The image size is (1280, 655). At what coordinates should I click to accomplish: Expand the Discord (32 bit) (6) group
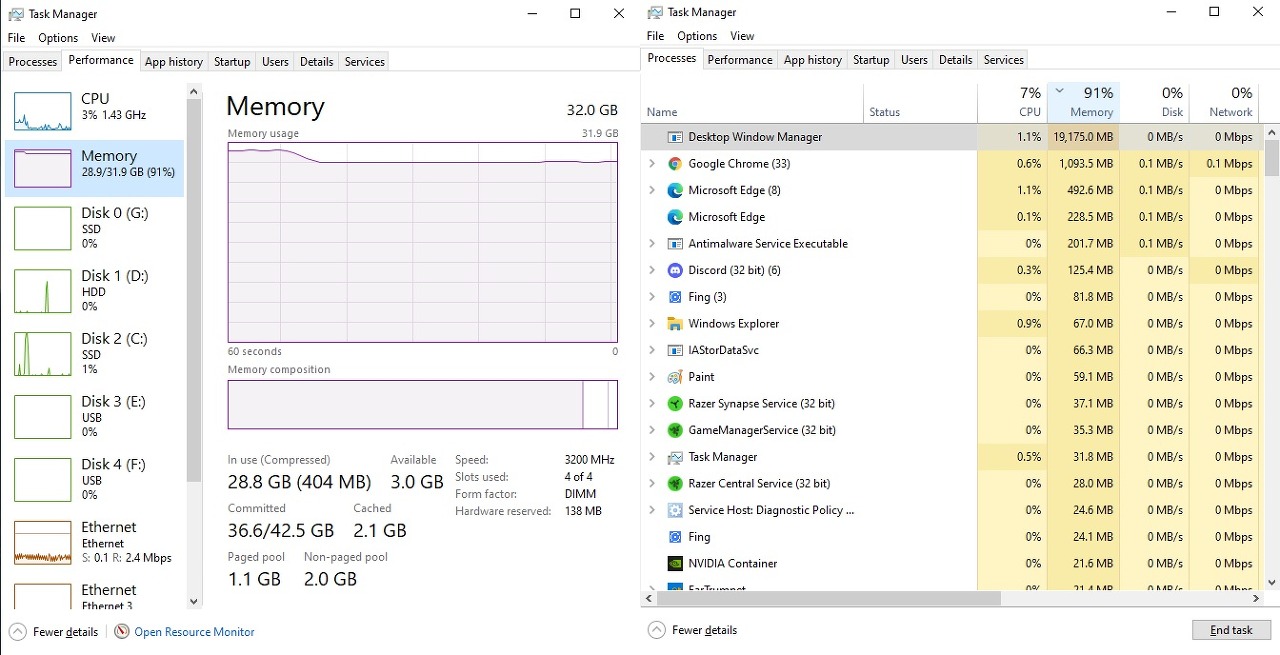pyautogui.click(x=653, y=270)
